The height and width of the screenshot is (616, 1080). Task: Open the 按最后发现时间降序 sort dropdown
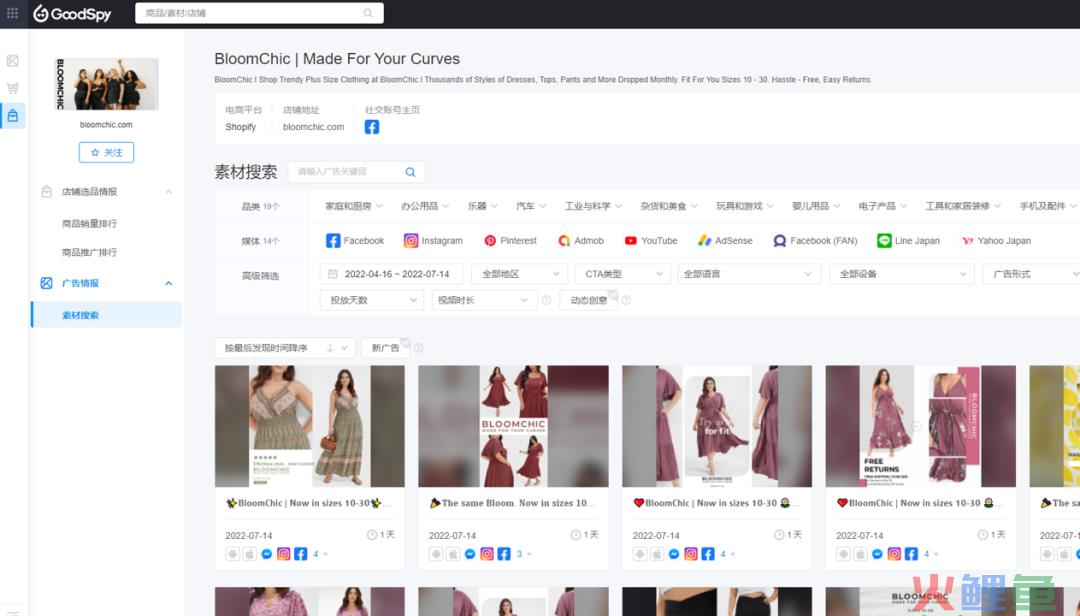tap(285, 348)
